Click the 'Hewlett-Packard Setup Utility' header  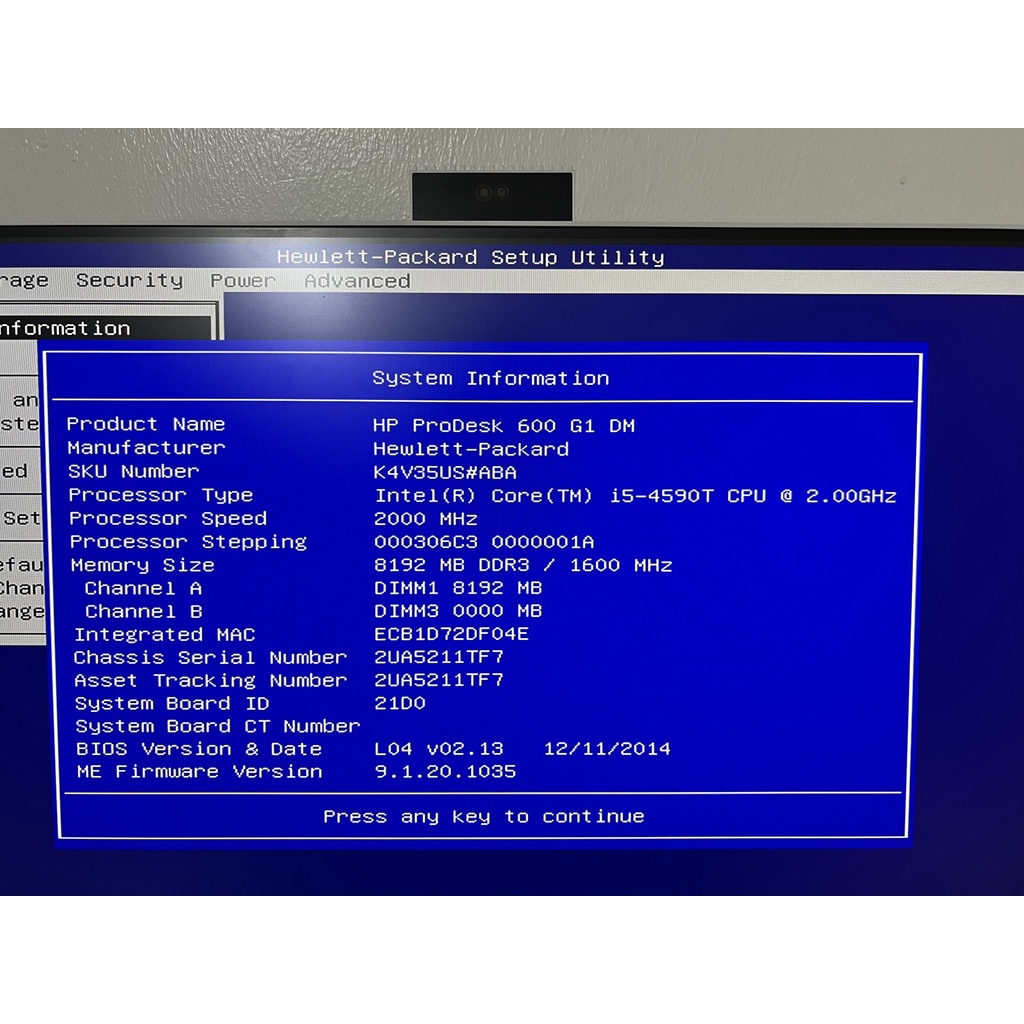[x=471, y=257]
